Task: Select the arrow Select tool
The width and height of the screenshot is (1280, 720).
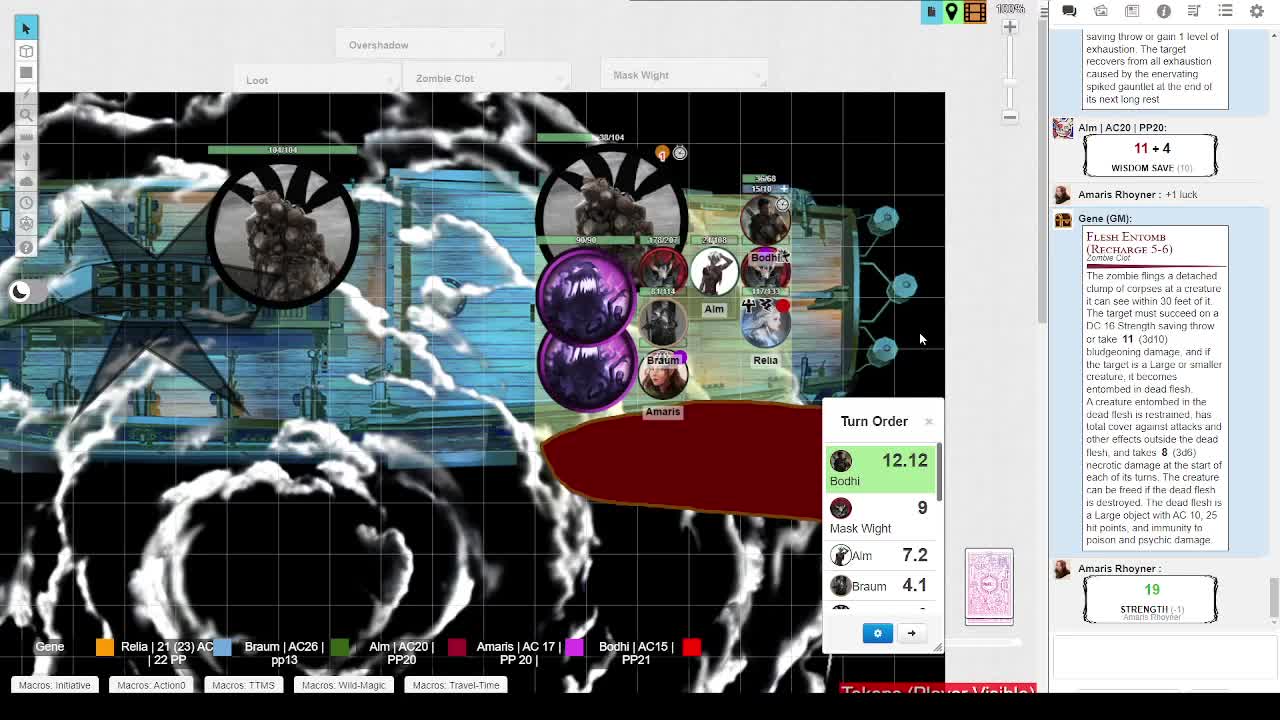Action: click(x=26, y=28)
